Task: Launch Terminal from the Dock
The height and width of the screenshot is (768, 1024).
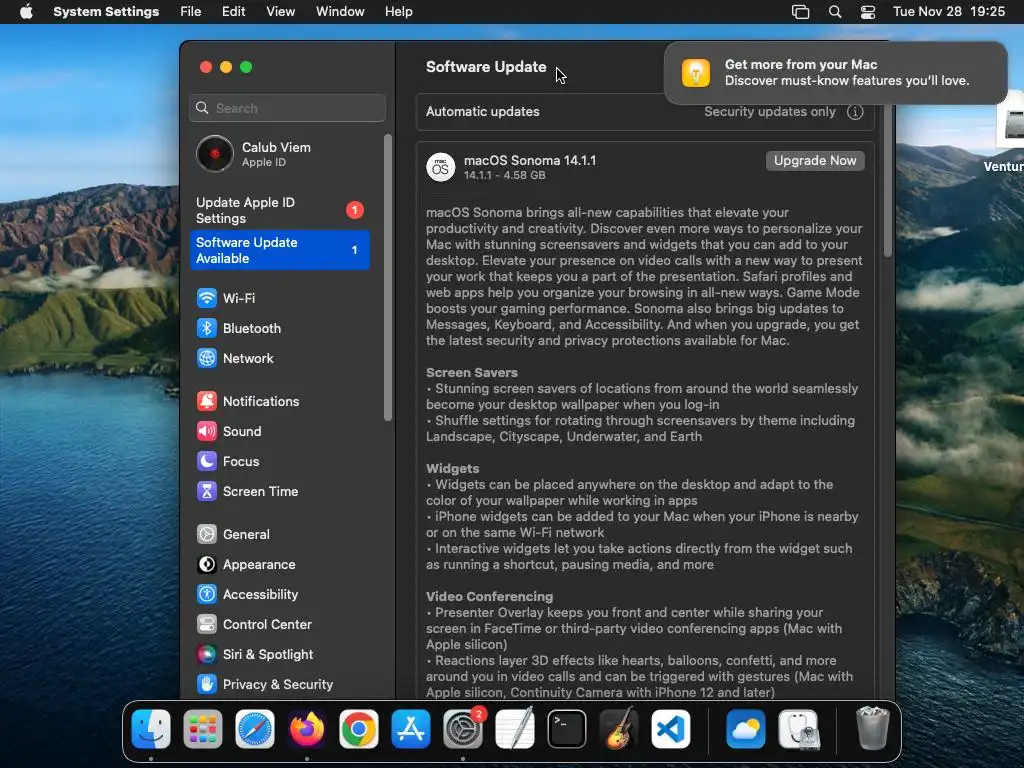Action: pos(567,729)
